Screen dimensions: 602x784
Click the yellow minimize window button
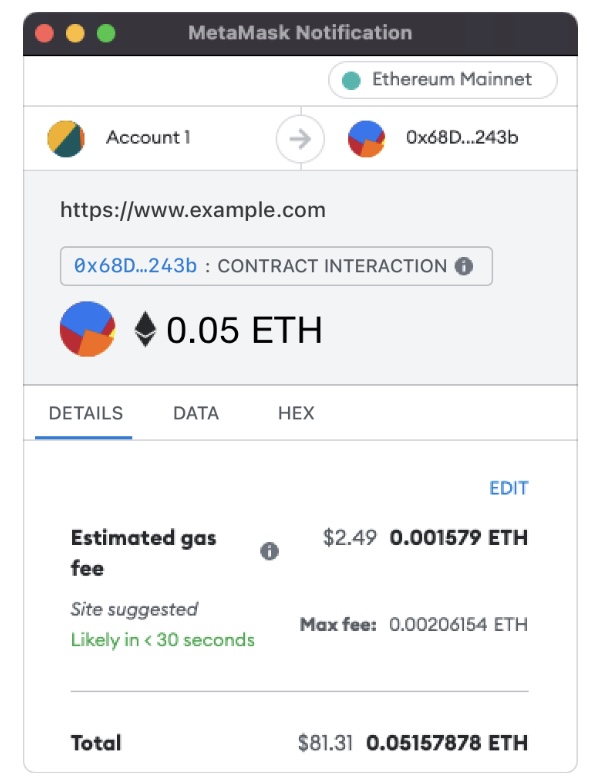pyautogui.click(x=74, y=33)
